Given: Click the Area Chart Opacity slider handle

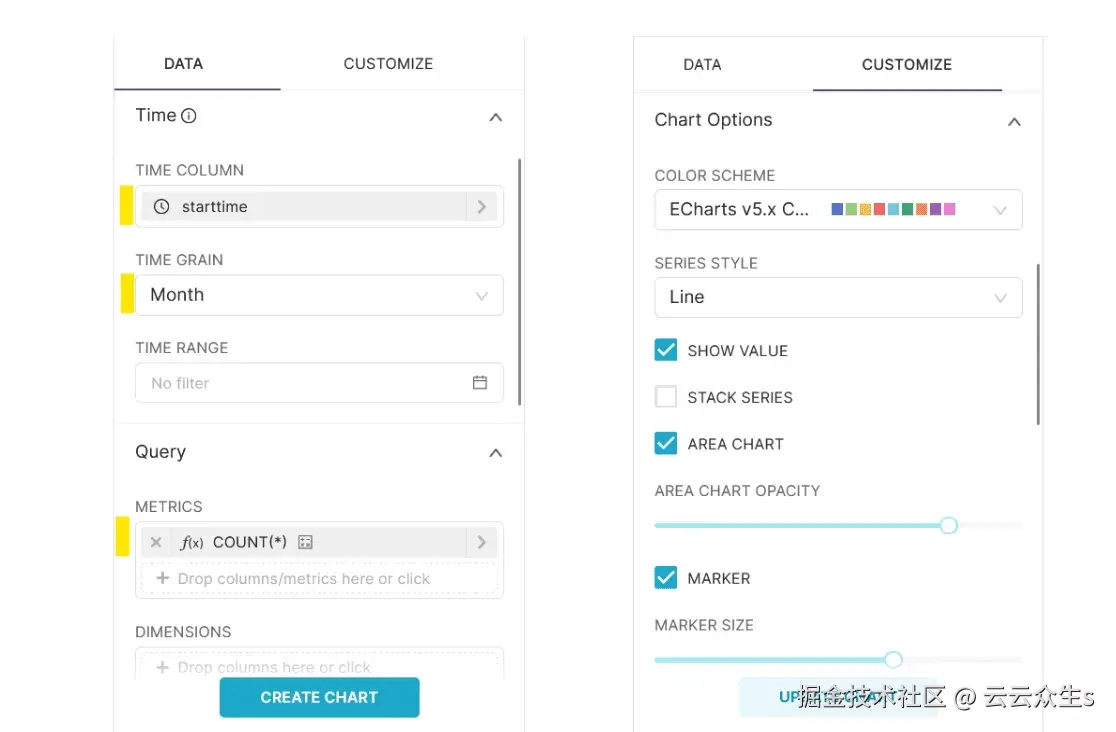Looking at the screenshot, I should [948, 525].
